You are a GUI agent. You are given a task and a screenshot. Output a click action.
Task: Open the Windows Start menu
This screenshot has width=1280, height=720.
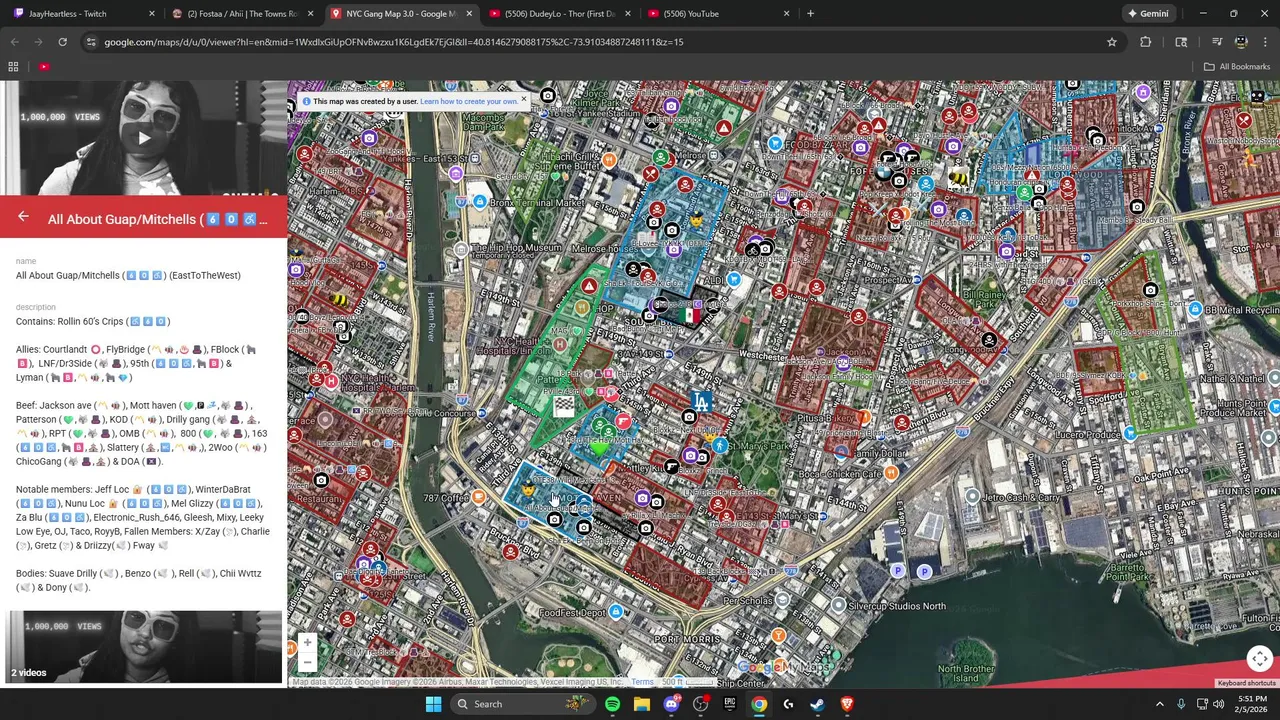[433, 704]
